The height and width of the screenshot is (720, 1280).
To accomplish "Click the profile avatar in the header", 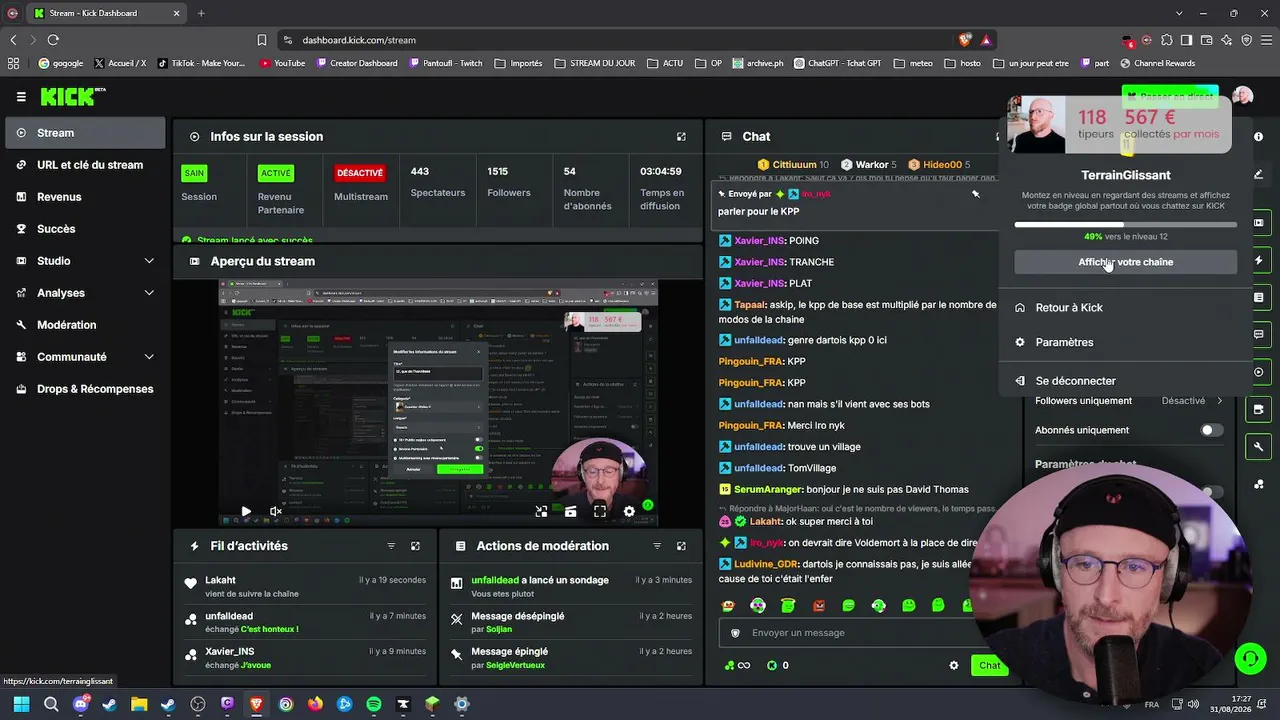I will tap(1243, 96).
